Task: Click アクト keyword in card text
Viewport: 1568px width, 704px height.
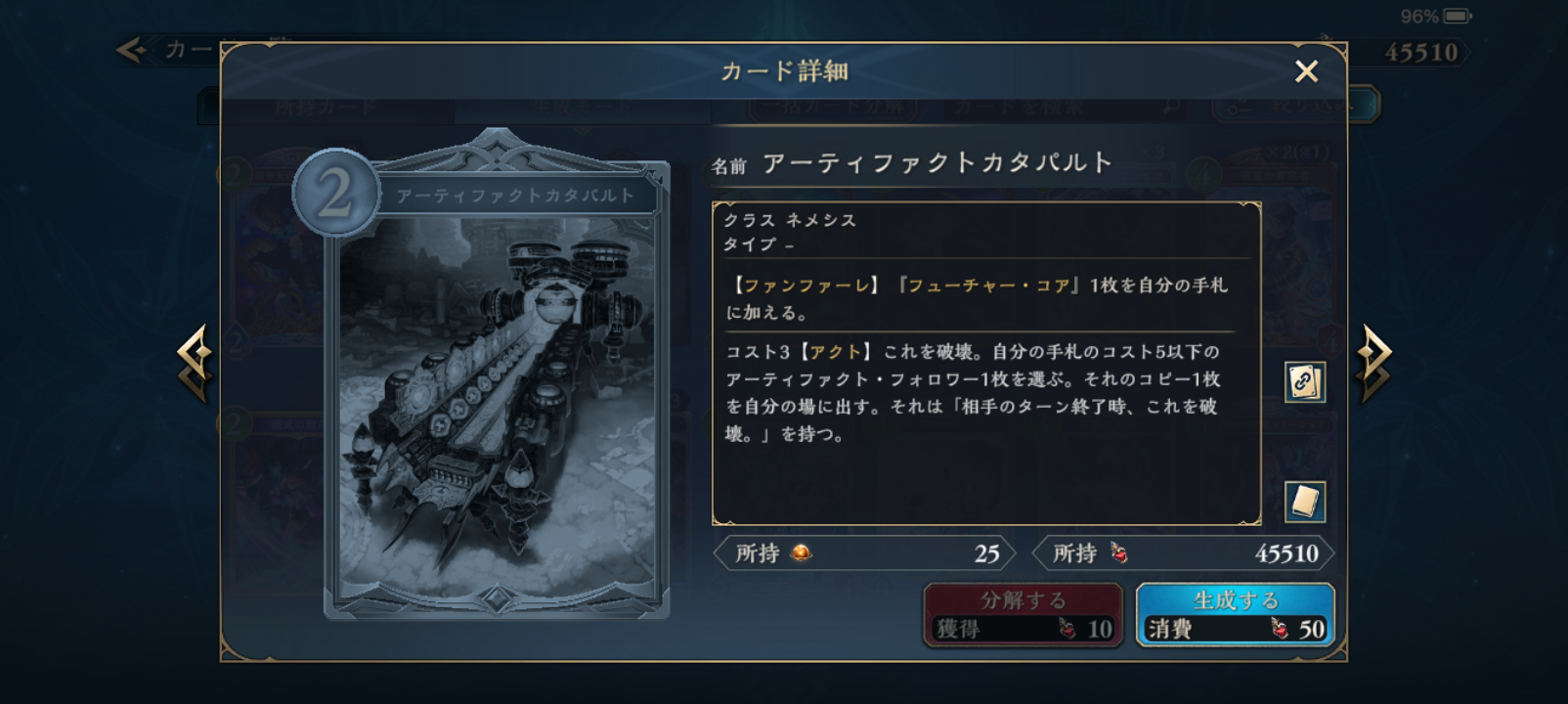Action: 835,352
